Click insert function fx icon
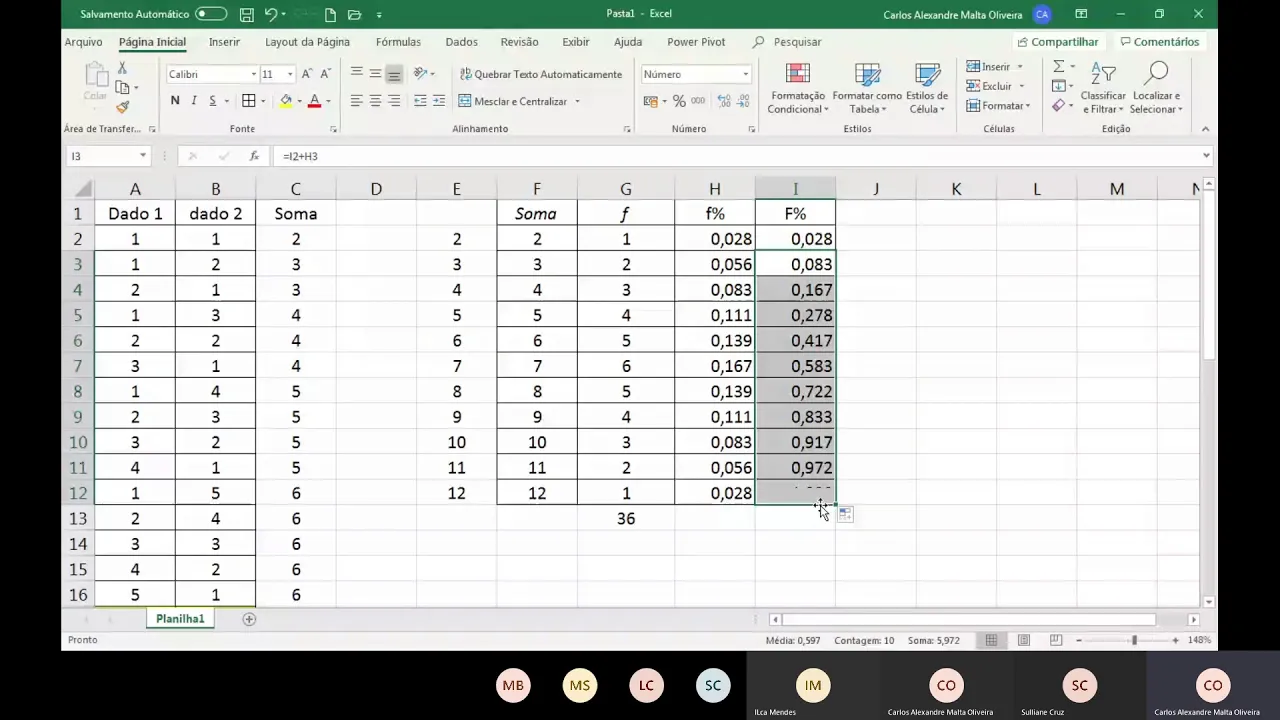1280x720 pixels. click(x=254, y=156)
